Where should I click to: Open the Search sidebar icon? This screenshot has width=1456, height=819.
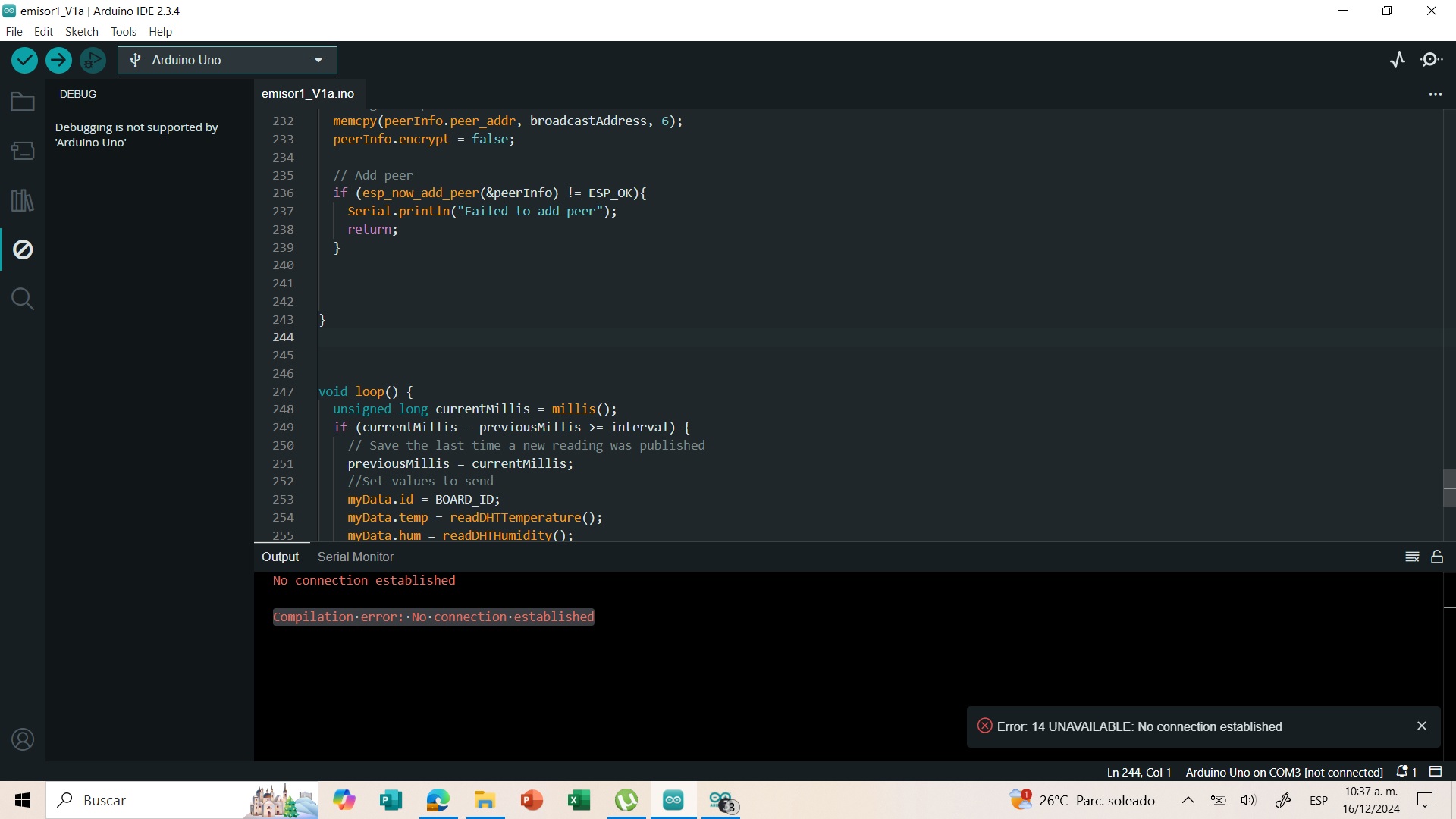point(23,299)
